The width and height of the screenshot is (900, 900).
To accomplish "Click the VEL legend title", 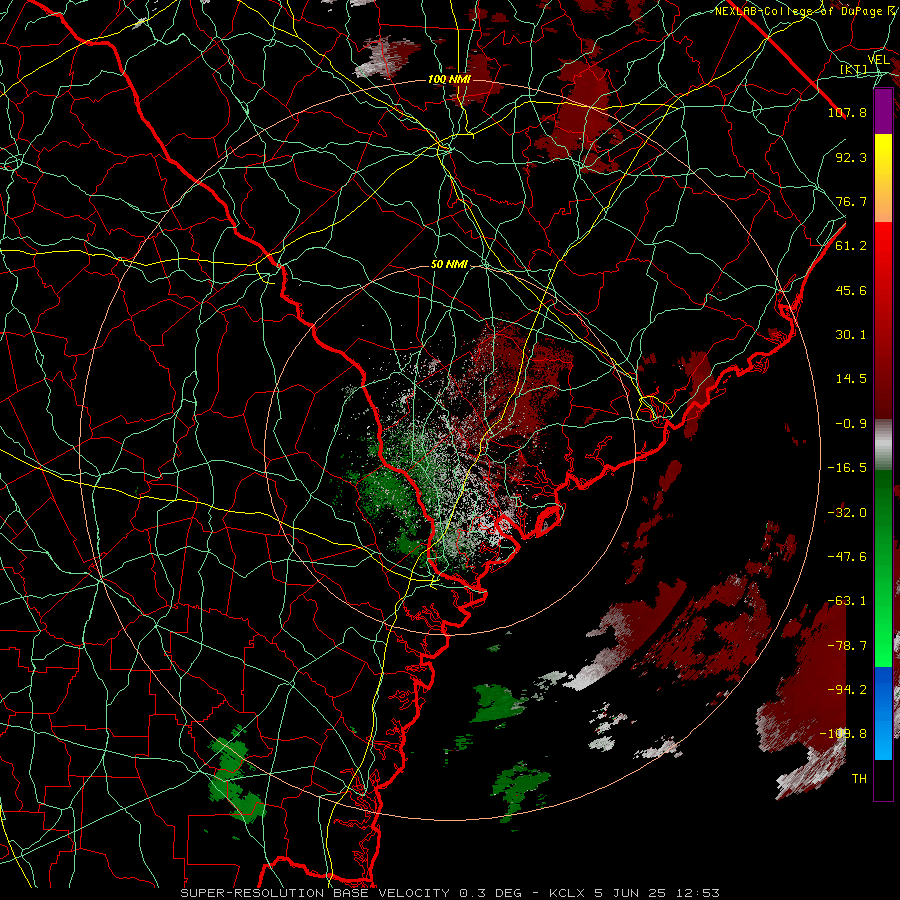I will point(878,60).
